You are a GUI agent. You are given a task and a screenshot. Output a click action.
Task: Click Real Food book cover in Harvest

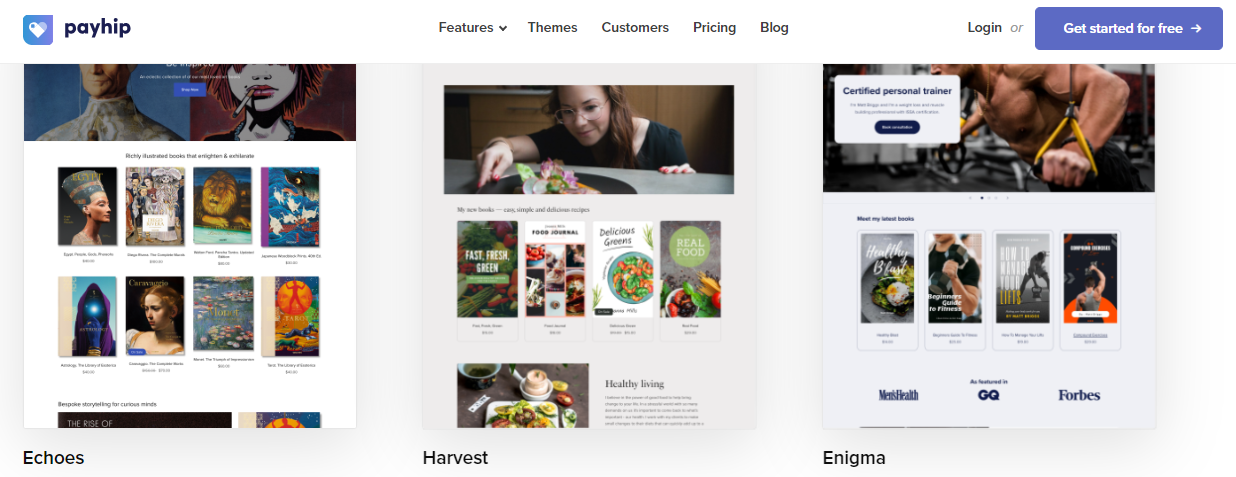pyautogui.click(x=690, y=269)
